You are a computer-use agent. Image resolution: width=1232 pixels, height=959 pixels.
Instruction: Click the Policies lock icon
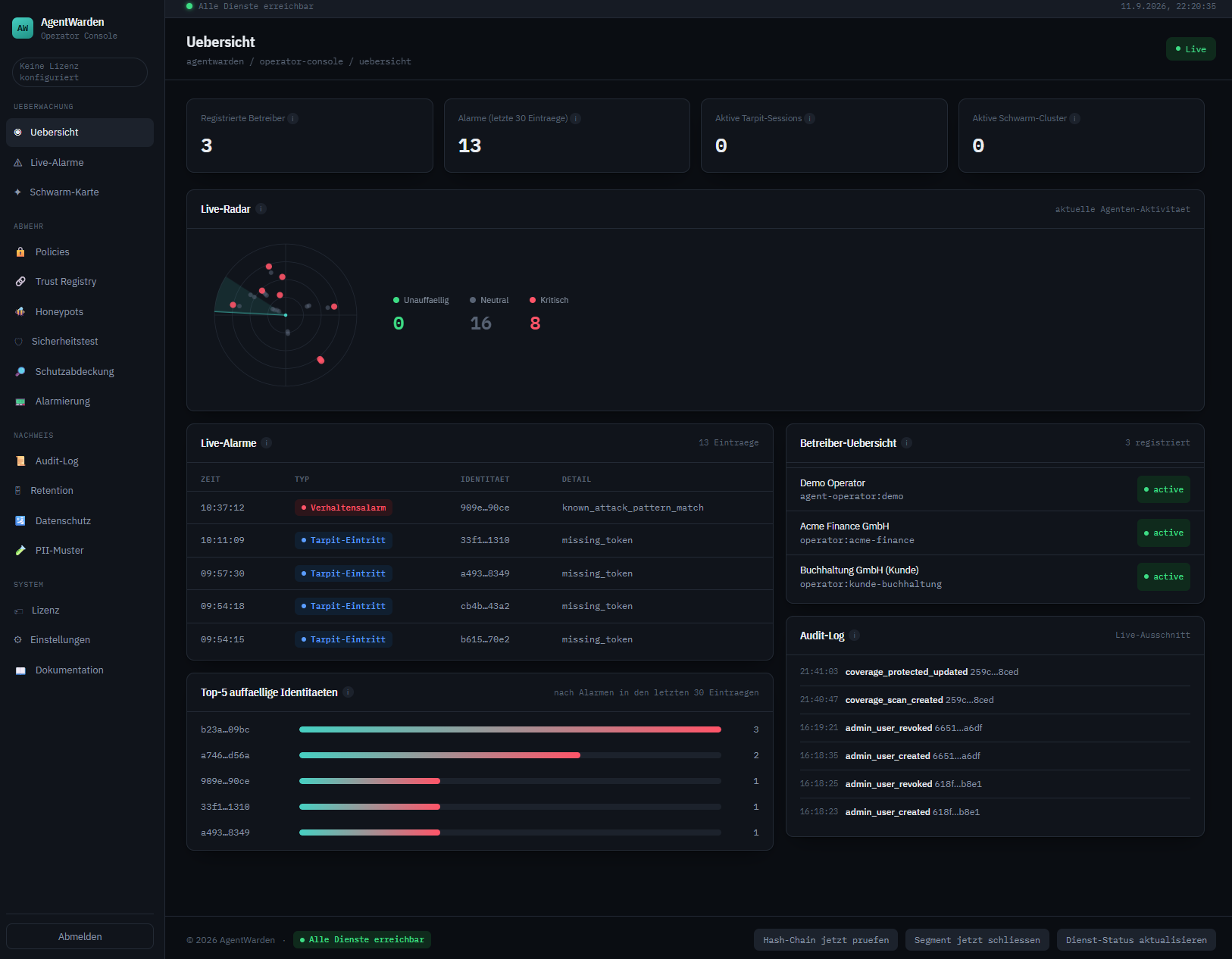[x=20, y=252]
